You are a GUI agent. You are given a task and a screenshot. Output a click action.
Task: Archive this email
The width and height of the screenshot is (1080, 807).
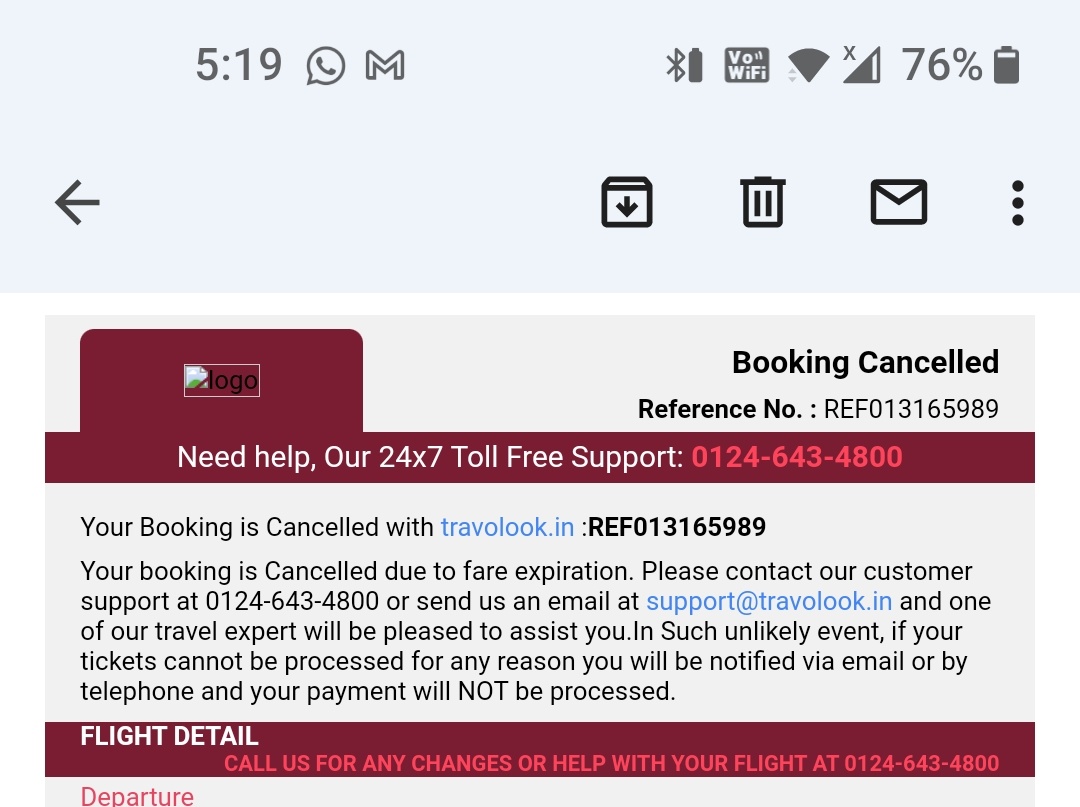tap(627, 203)
